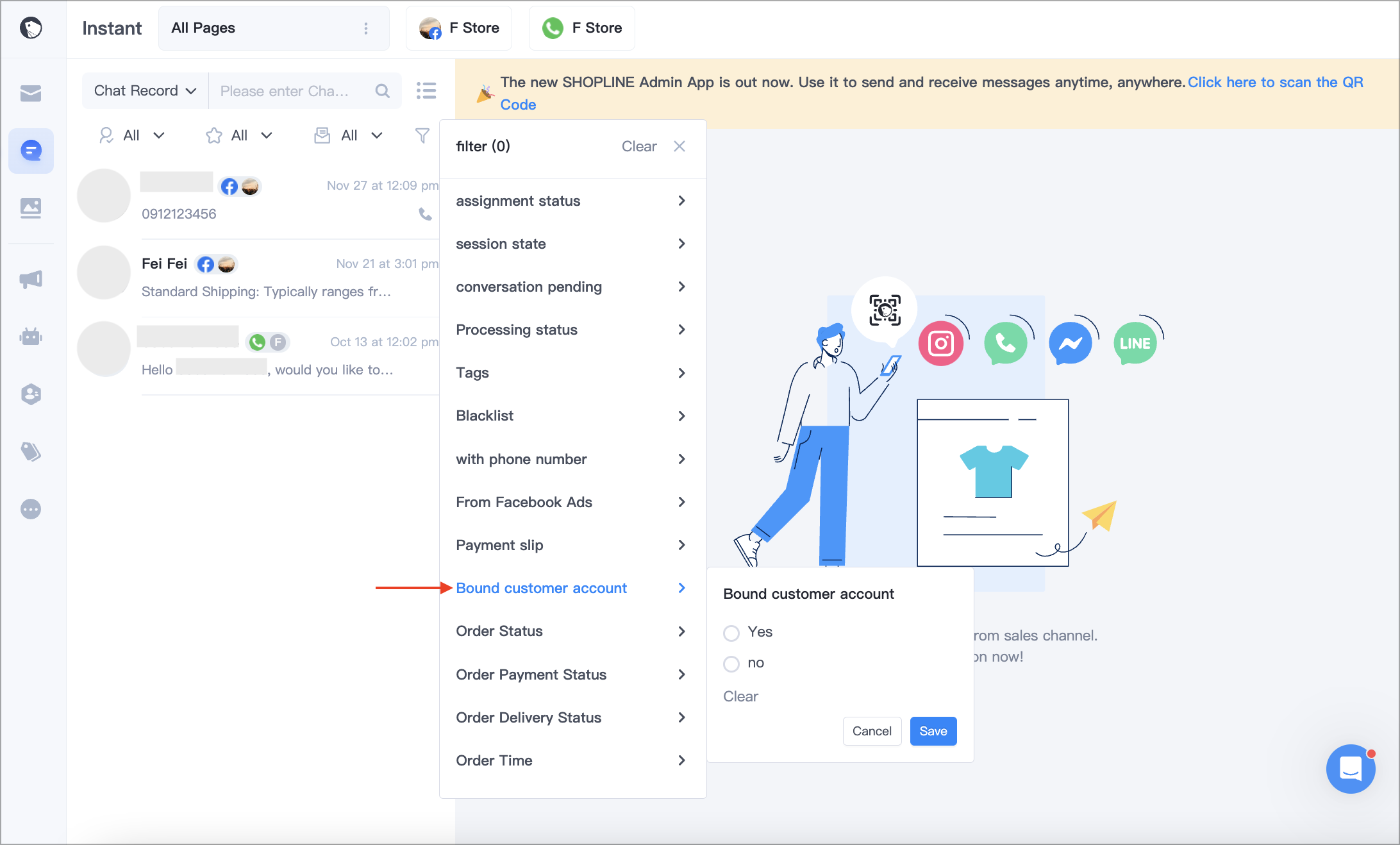Open the Order Time filter
Image resolution: width=1400 pixels, height=845 pixels.
572,761
